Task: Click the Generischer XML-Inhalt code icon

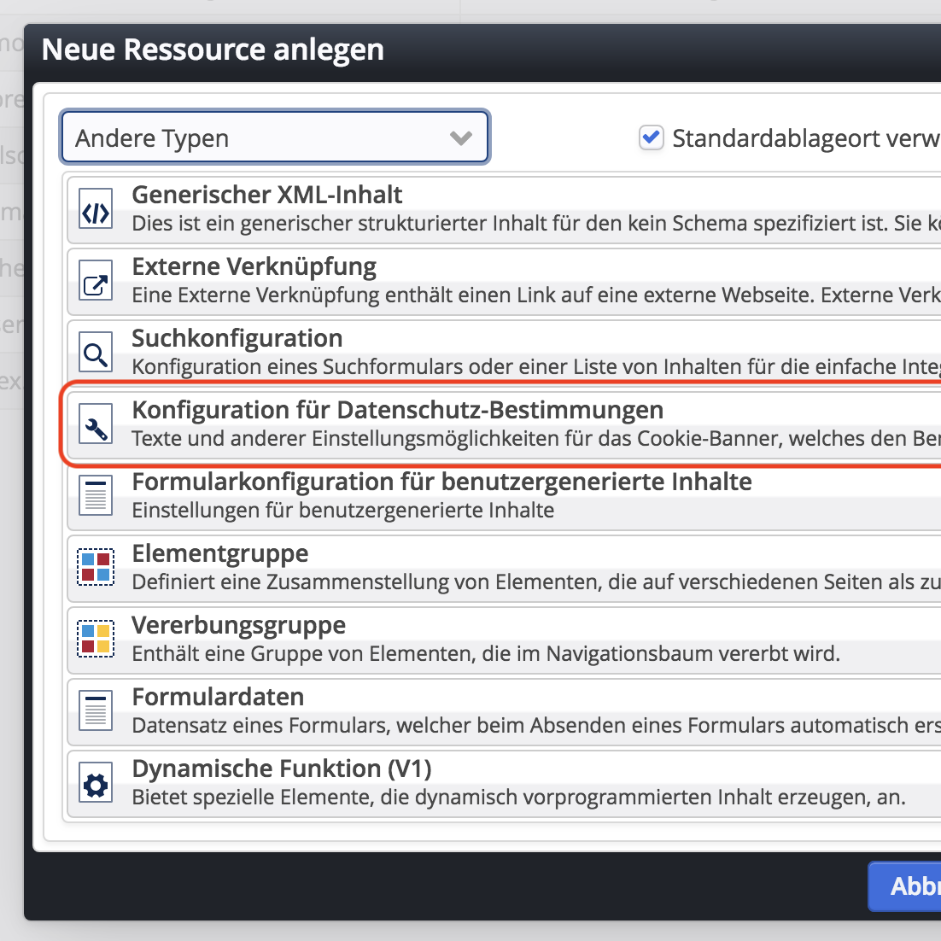Action: click(x=95, y=209)
